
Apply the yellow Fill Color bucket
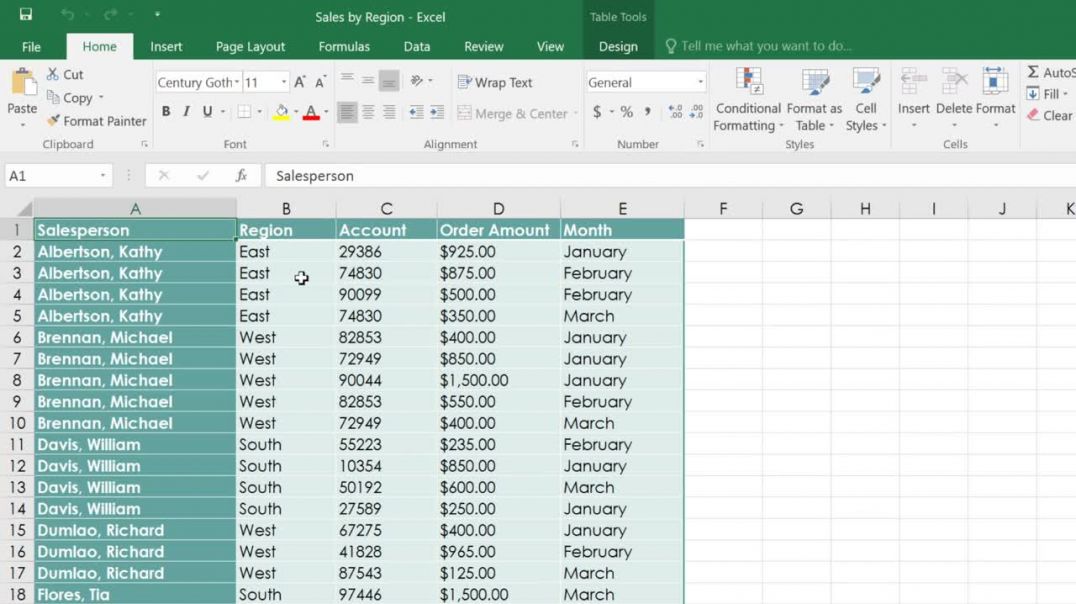(x=281, y=113)
